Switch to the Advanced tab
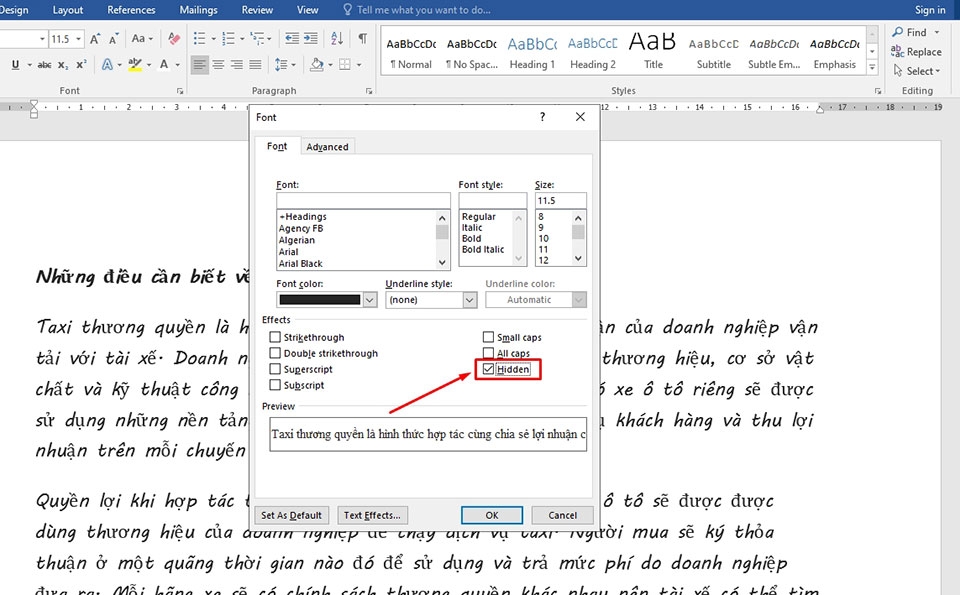Screen dimensions: 960x595 [327, 147]
